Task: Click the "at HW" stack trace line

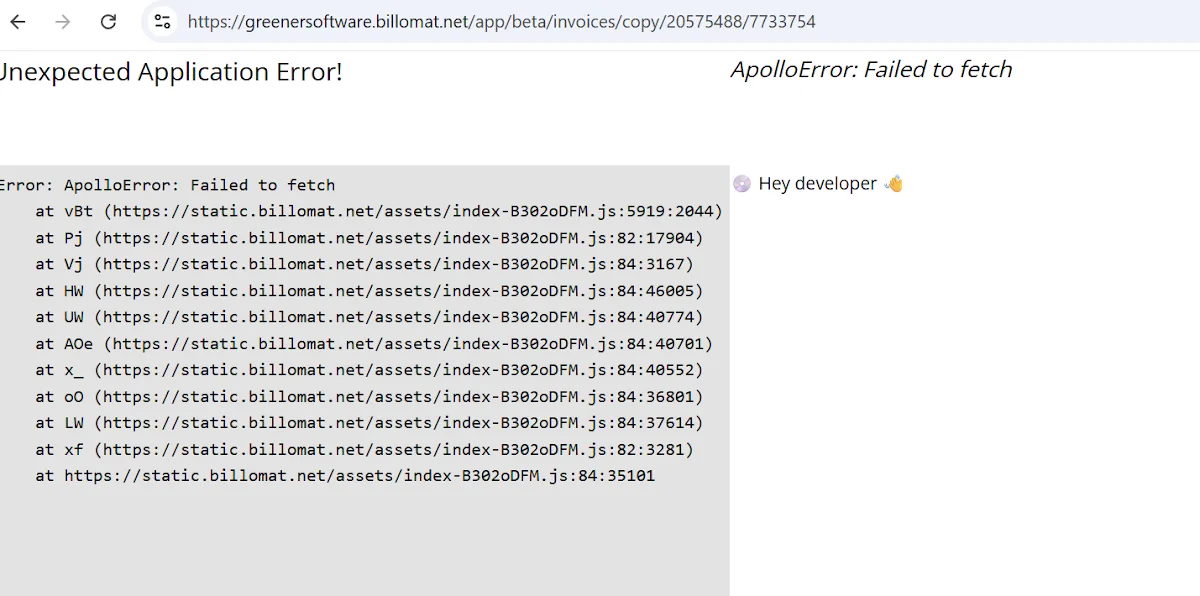Action: pos(369,291)
